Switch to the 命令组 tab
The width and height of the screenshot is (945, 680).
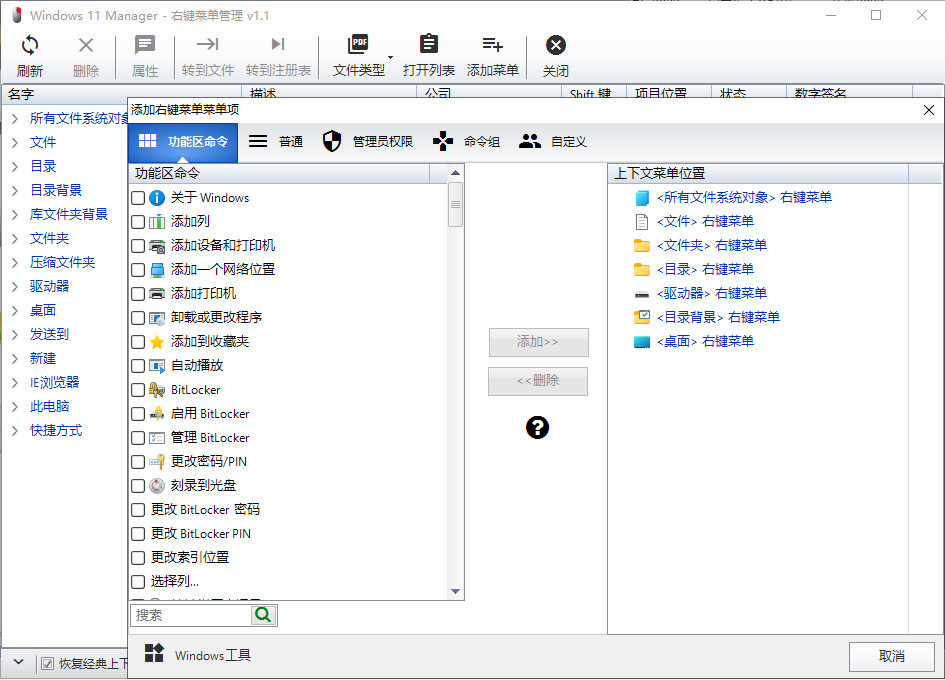click(x=466, y=142)
